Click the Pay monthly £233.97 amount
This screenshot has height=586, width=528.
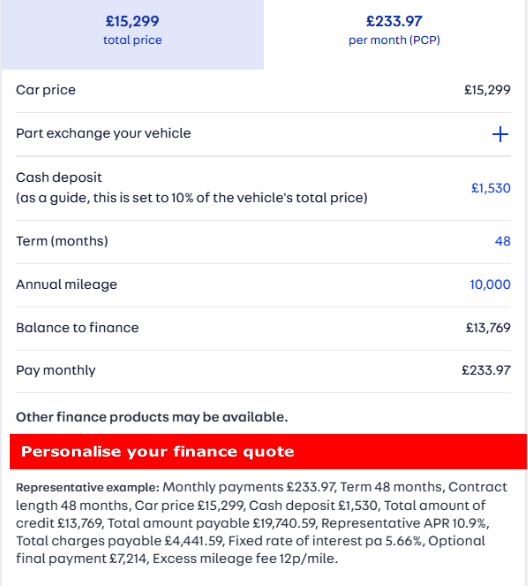tap(486, 370)
